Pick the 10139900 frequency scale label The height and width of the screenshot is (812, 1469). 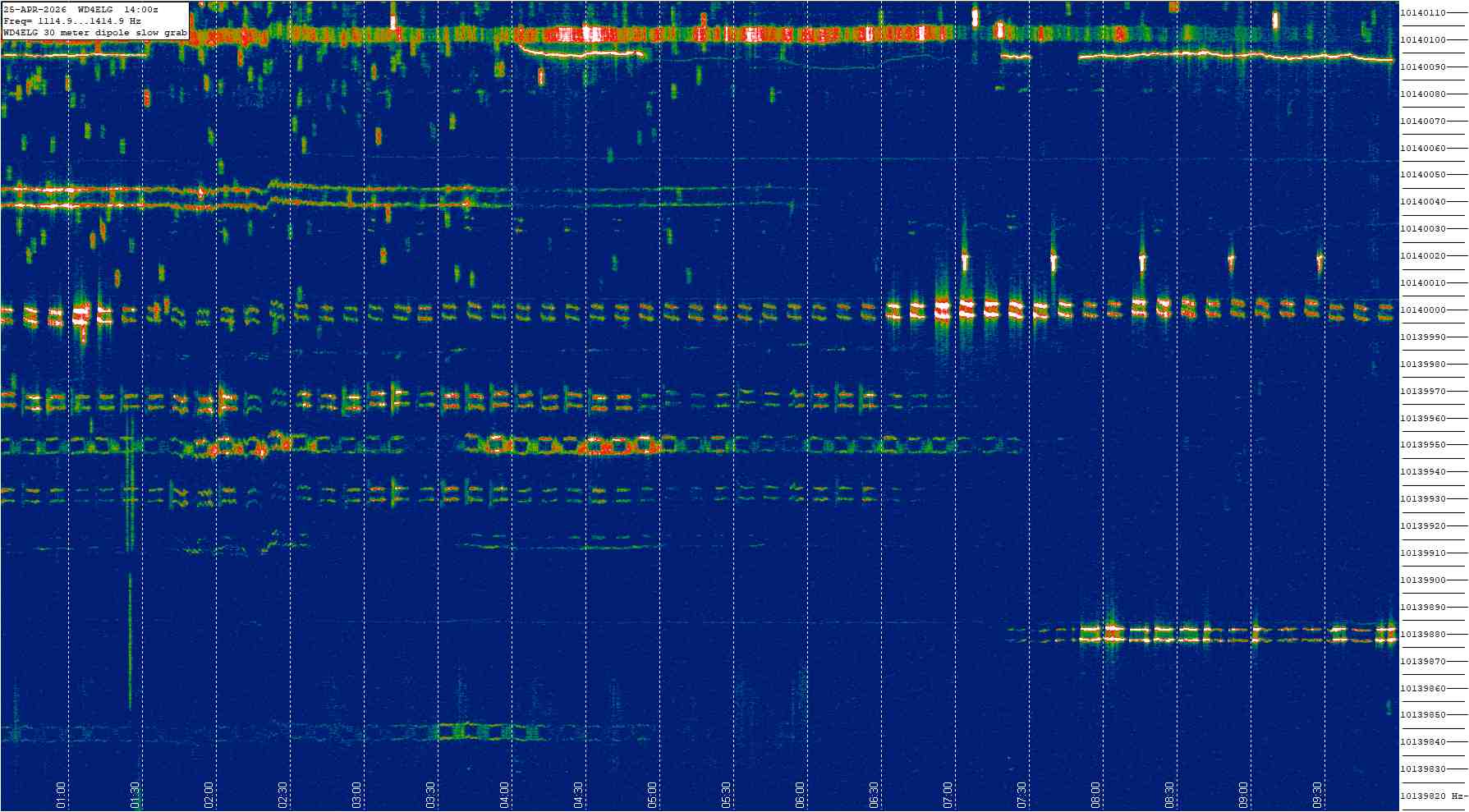tap(1423, 580)
